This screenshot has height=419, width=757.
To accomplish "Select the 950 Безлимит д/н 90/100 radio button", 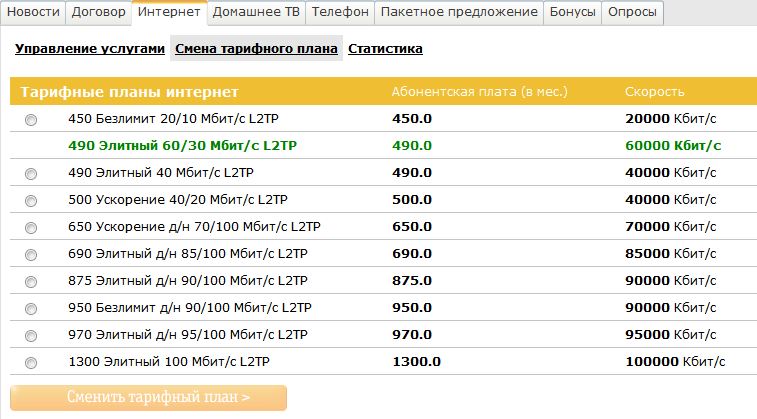I will (x=31, y=308).
